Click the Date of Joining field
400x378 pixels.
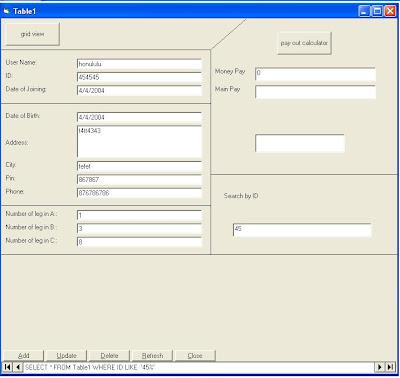tap(139, 91)
